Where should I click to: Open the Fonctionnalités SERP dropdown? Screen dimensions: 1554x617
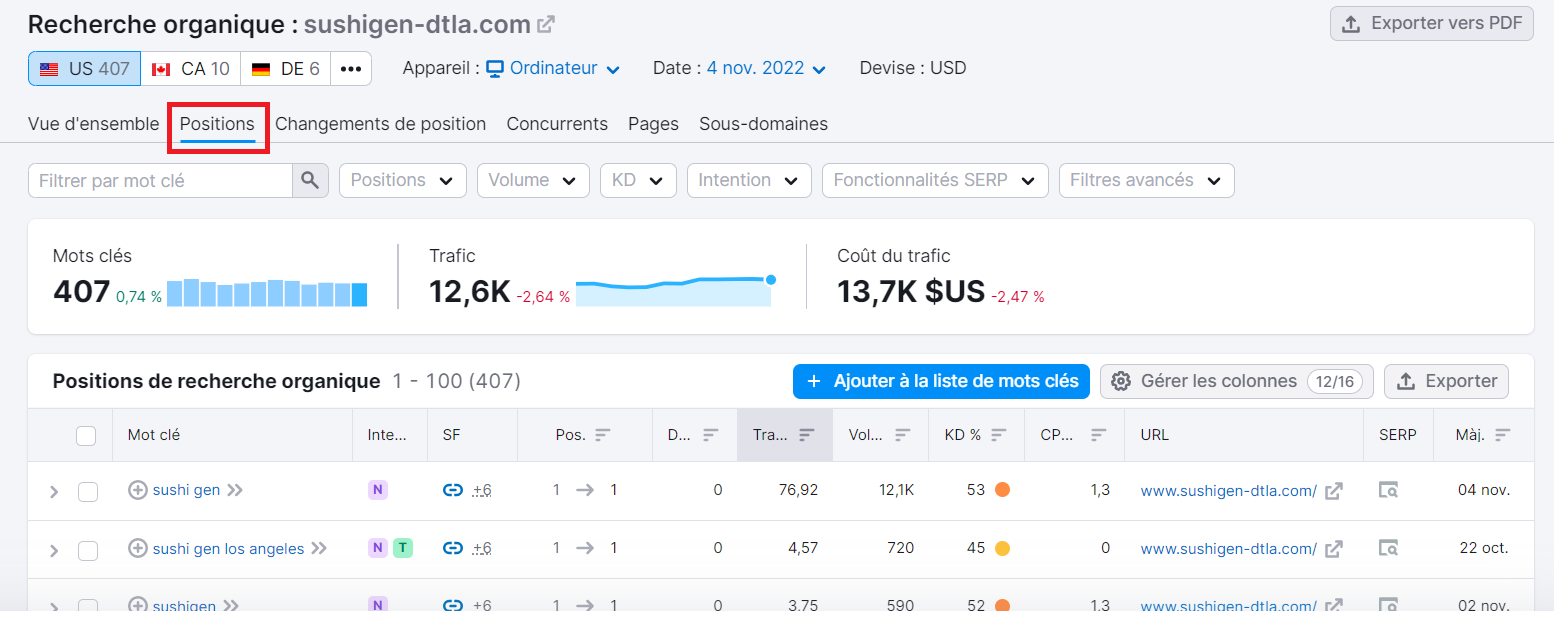click(935, 180)
